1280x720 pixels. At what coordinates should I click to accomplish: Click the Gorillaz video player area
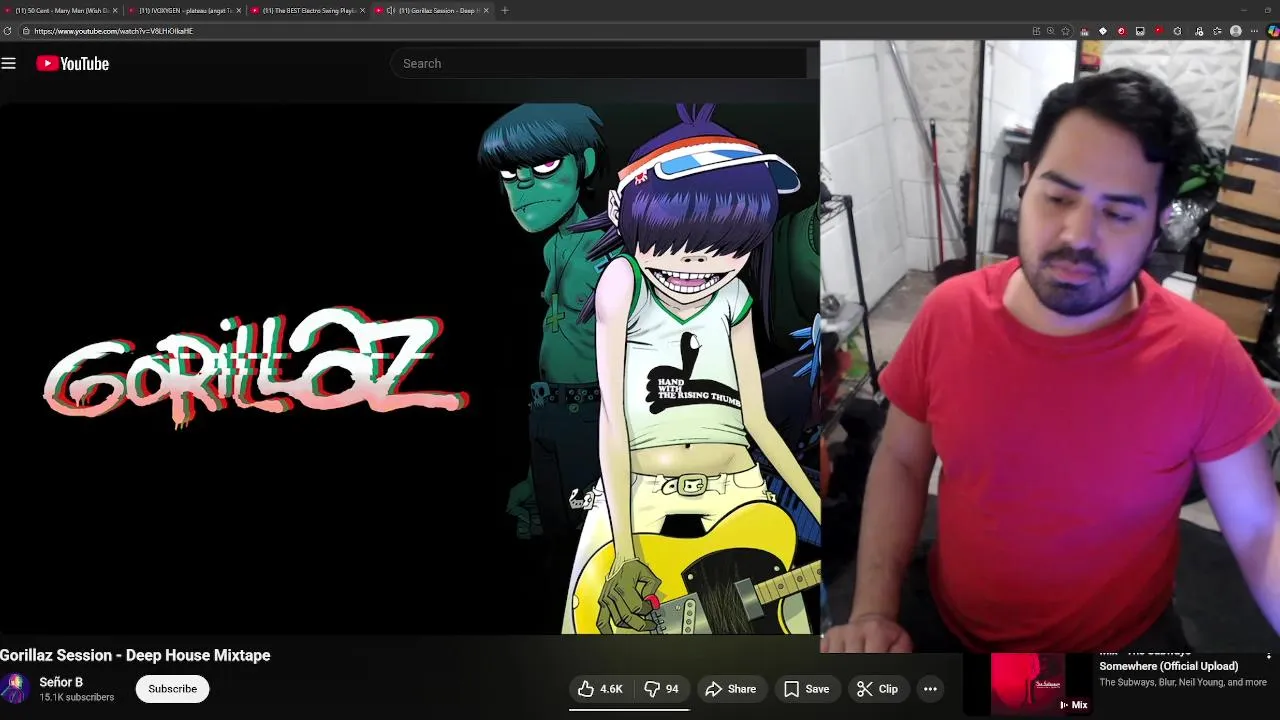[x=410, y=368]
